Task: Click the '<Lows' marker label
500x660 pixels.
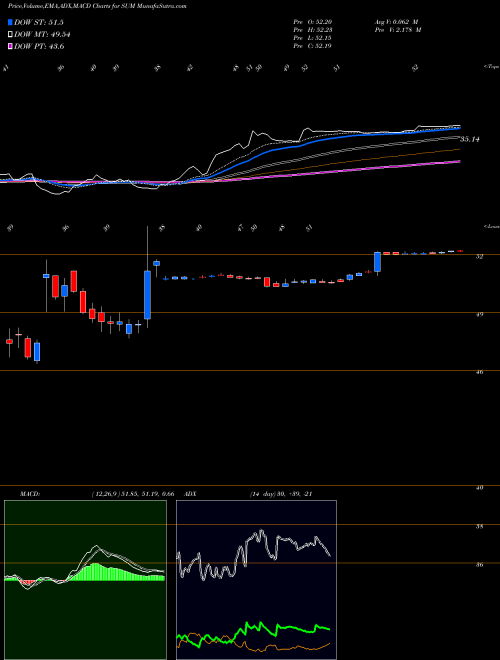Action: [x=491, y=226]
